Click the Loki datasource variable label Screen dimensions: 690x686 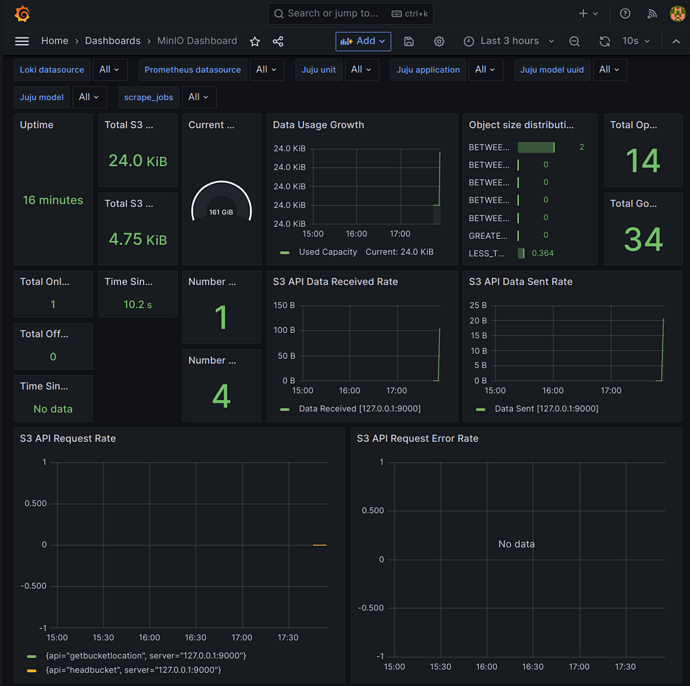[x=52, y=70]
